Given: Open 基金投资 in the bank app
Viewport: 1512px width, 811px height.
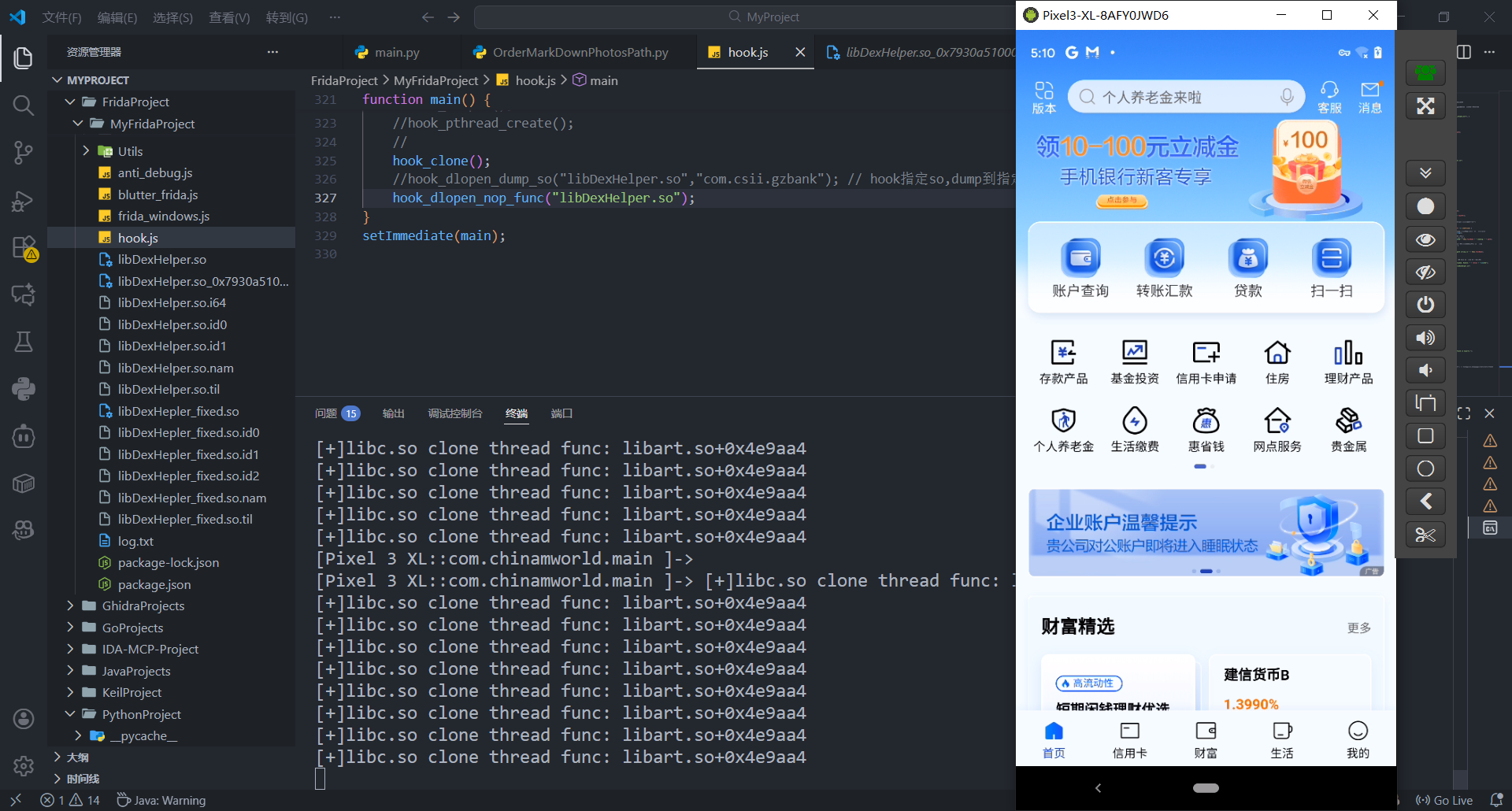Looking at the screenshot, I should (x=1135, y=362).
